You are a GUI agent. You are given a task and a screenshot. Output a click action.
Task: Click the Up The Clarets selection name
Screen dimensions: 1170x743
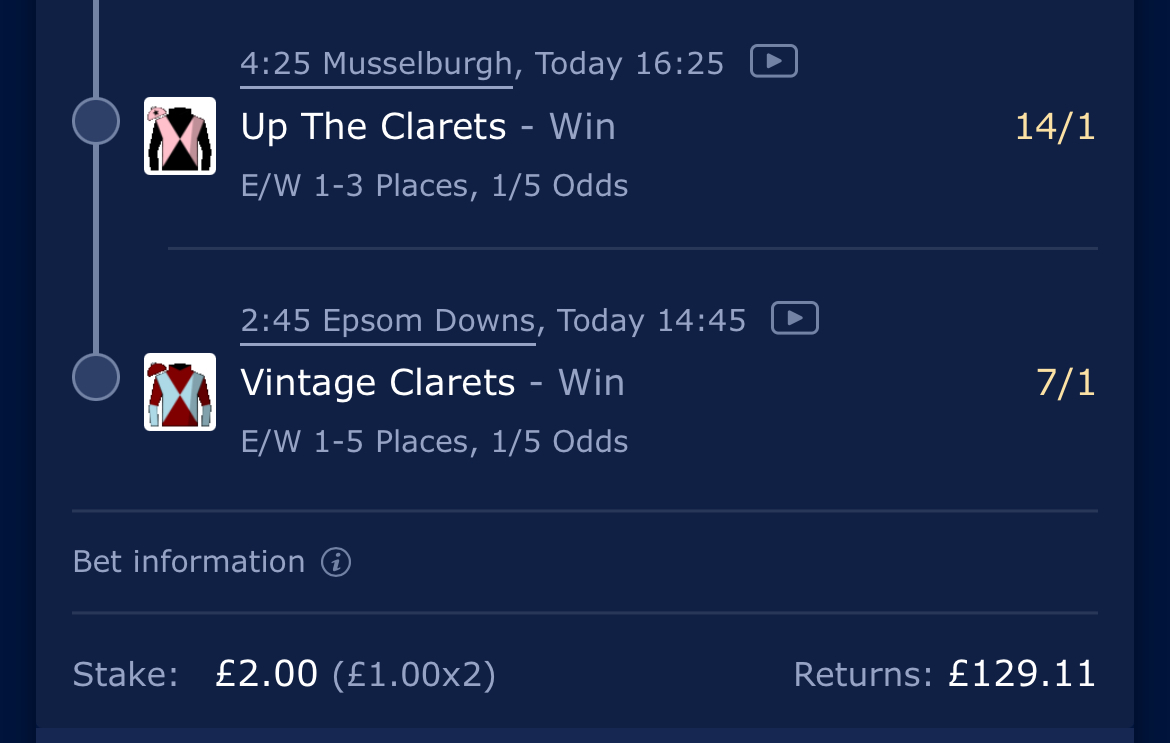[x=373, y=127]
